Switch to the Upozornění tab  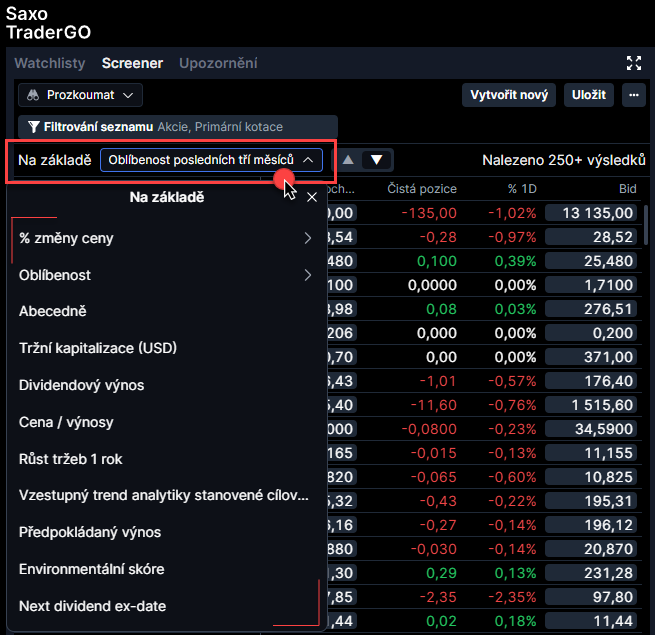tap(218, 63)
